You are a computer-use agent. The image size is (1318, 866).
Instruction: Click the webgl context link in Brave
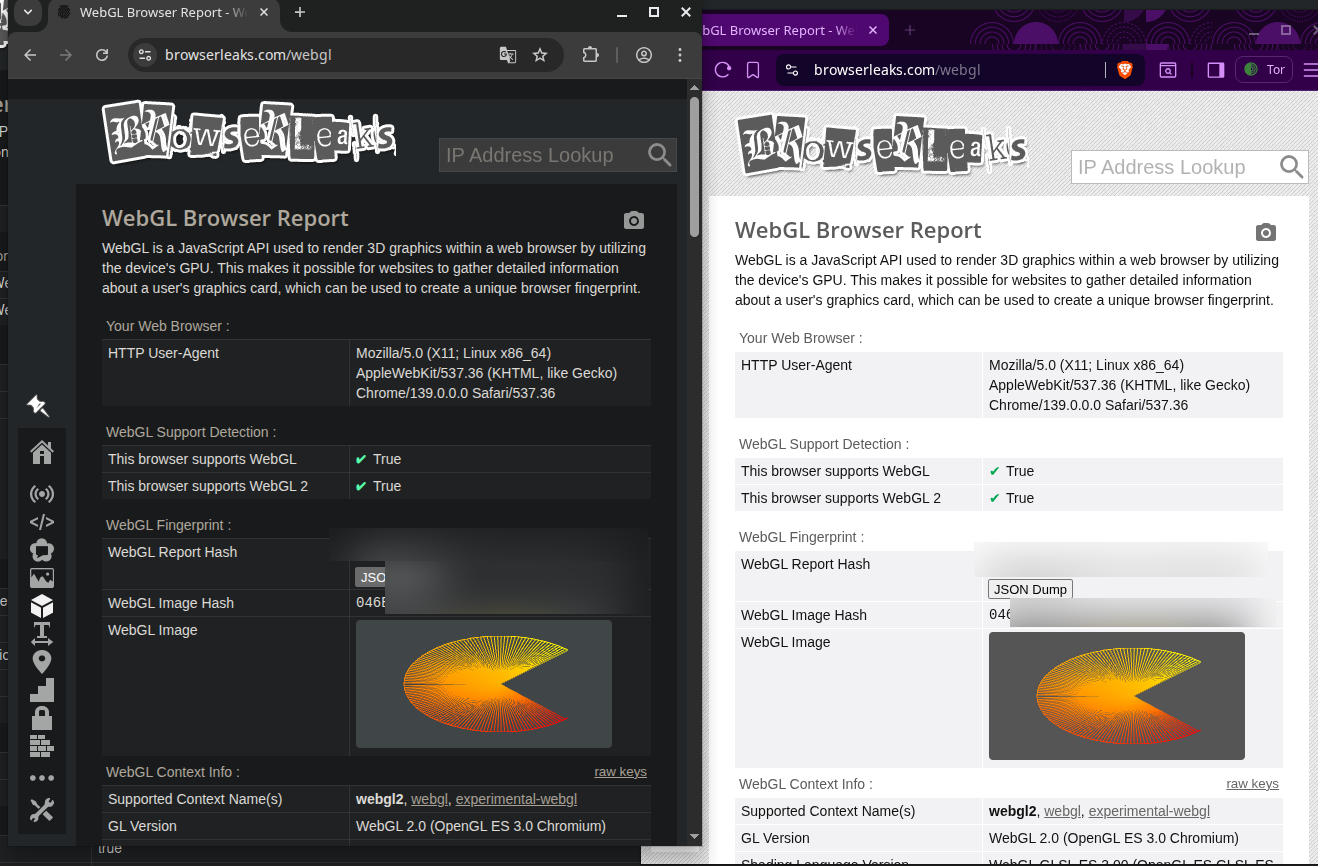click(x=1062, y=811)
